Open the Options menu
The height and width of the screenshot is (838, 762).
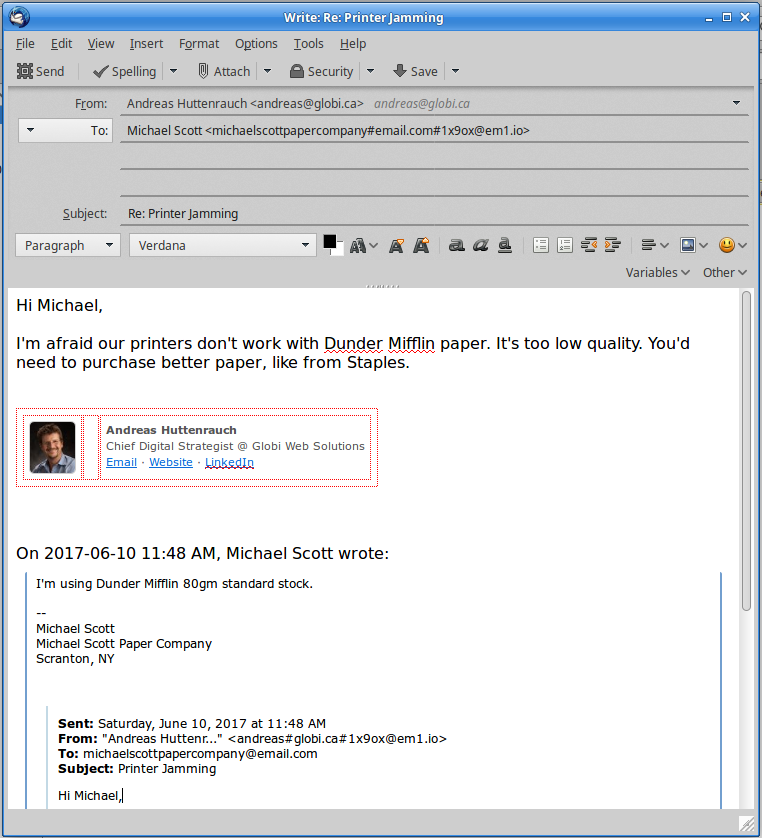(256, 44)
